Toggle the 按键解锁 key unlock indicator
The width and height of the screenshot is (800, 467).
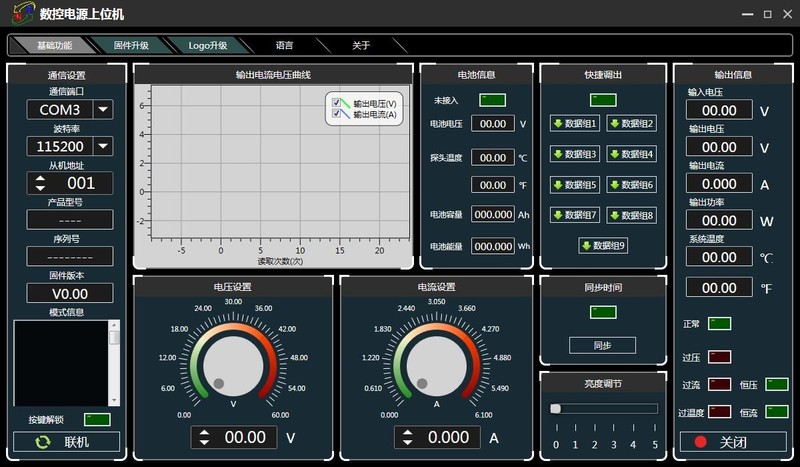97,420
